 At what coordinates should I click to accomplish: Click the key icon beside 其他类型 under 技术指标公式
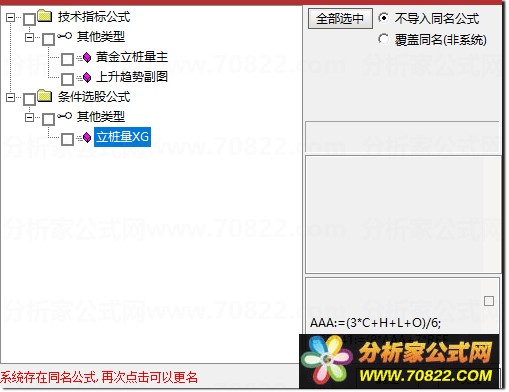coord(64,36)
